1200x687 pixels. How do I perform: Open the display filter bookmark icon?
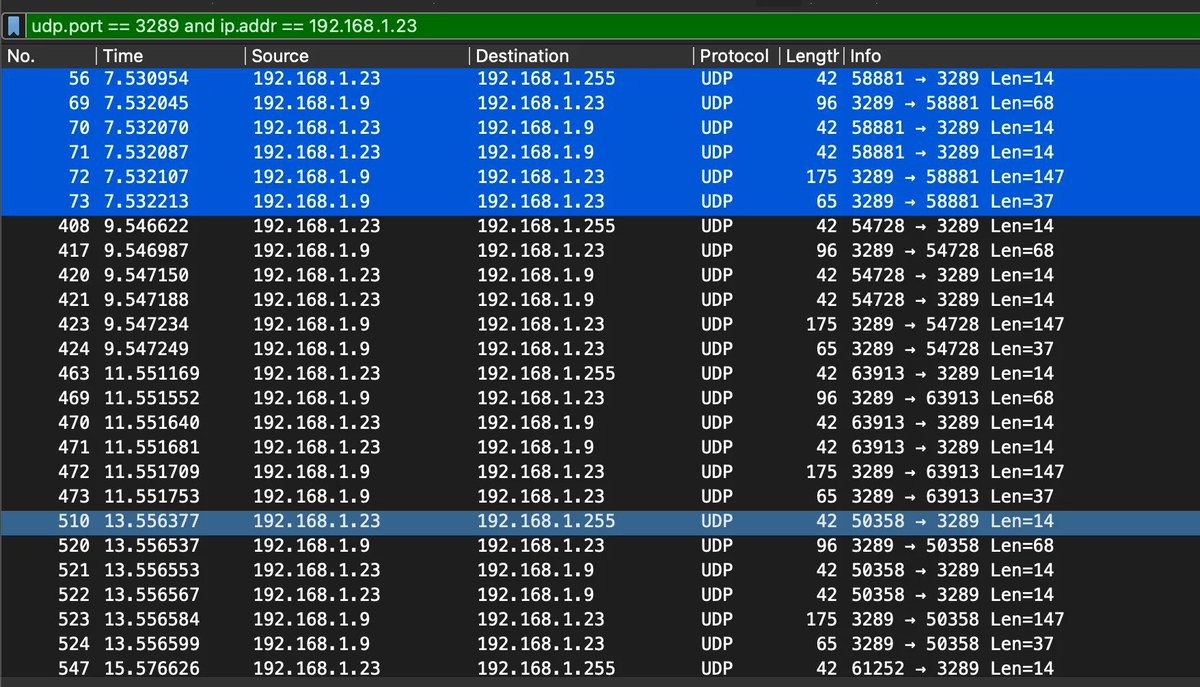[x=15, y=25]
